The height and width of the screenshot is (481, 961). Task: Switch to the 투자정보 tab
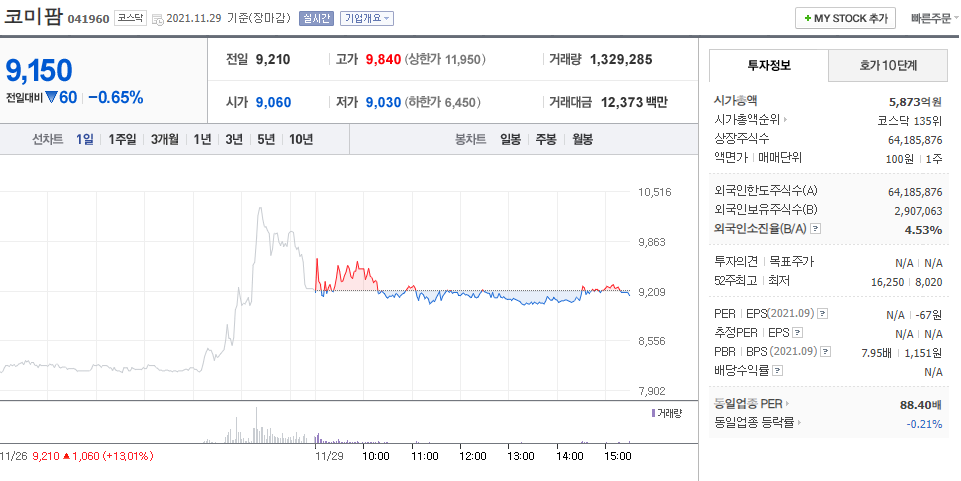[x=769, y=66]
